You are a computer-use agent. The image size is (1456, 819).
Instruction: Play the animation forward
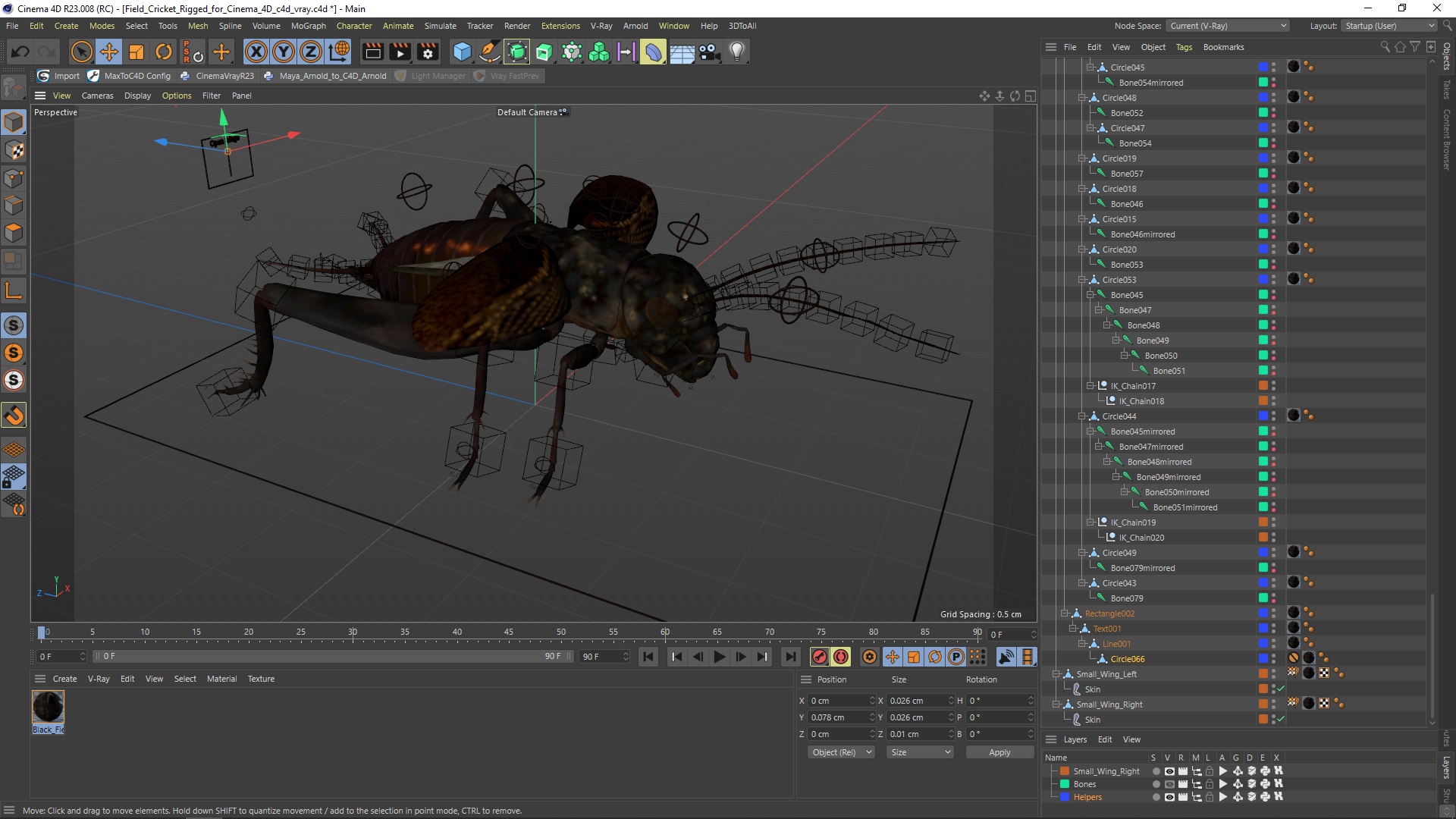tap(720, 657)
